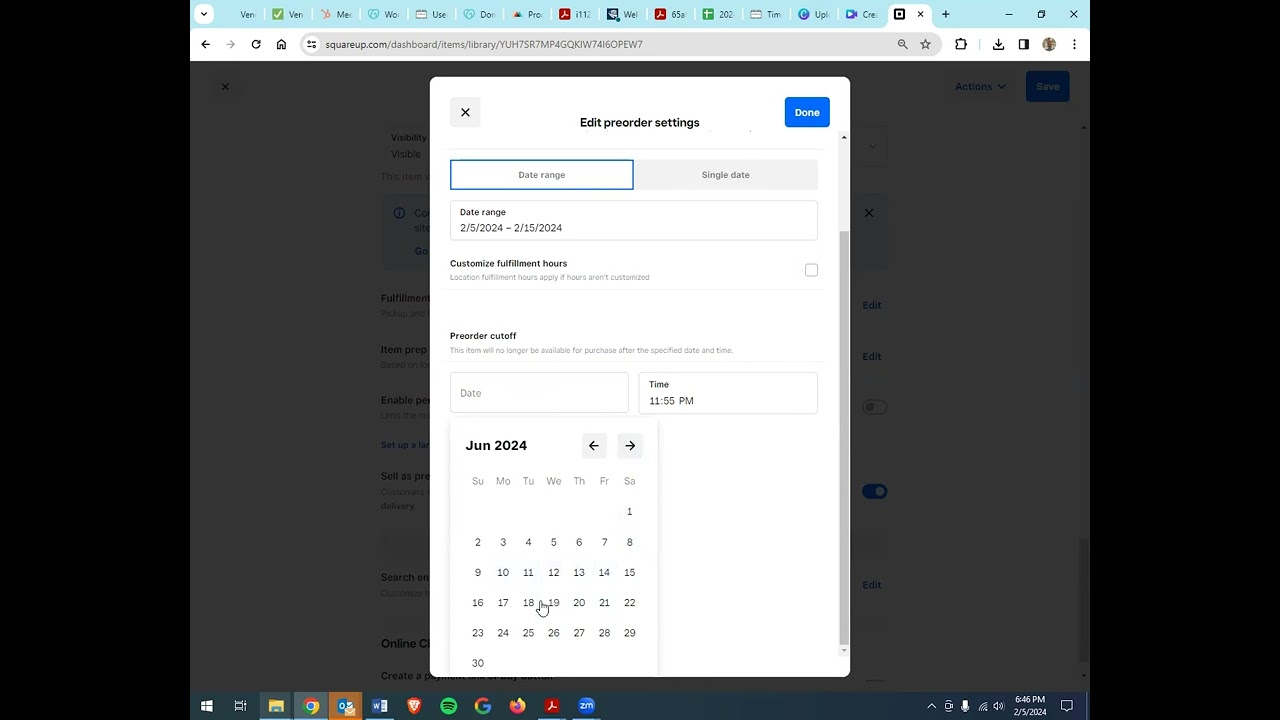The height and width of the screenshot is (720, 1280).
Task: Reload the page
Action: [x=256, y=44]
